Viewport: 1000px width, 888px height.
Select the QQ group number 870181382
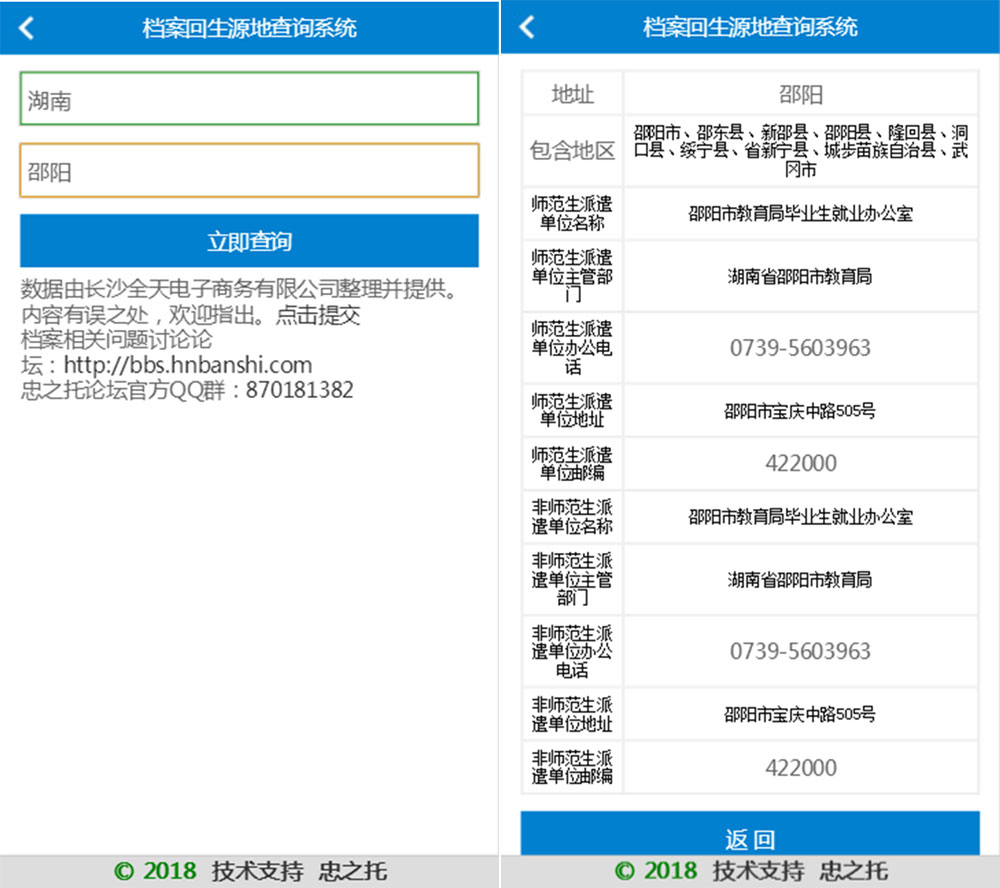(299, 390)
